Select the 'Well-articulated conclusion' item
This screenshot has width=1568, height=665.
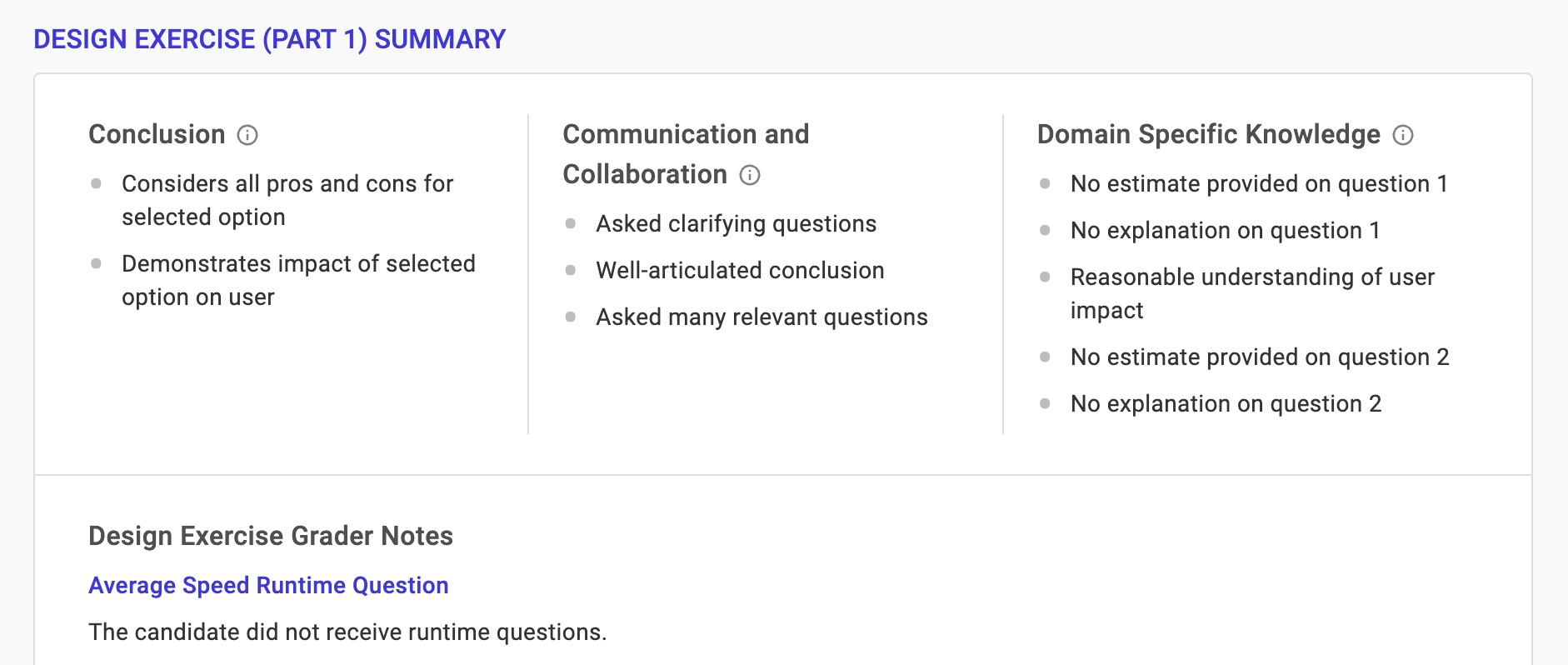(740, 270)
